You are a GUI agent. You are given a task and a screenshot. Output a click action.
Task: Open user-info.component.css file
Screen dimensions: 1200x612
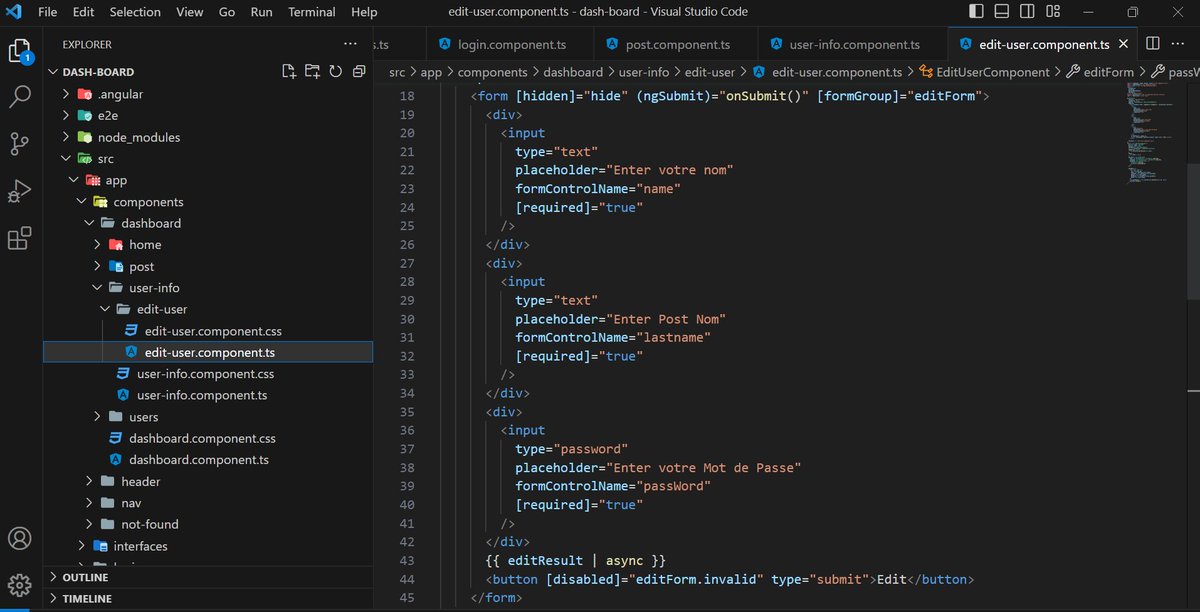(208, 374)
